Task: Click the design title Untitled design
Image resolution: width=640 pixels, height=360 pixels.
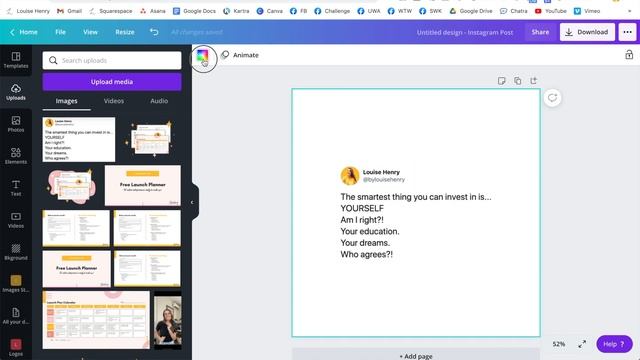Action: click(464, 32)
